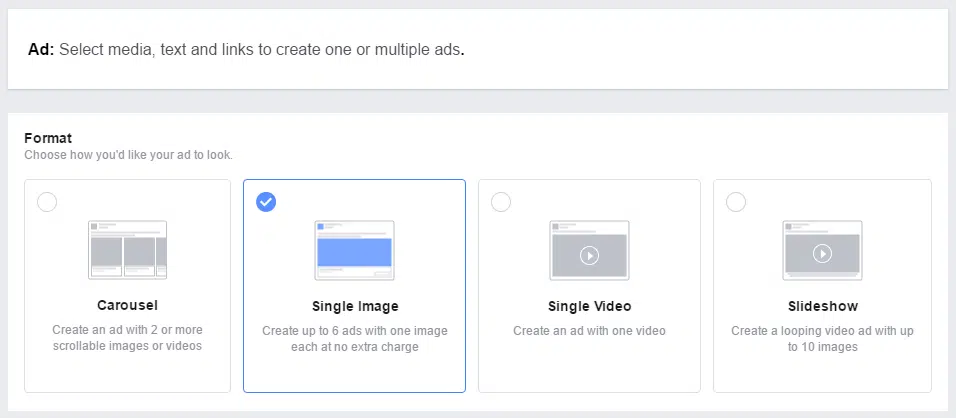Click the play symbol in Single Video icon
Screen dimensions: 956x418
589,255
